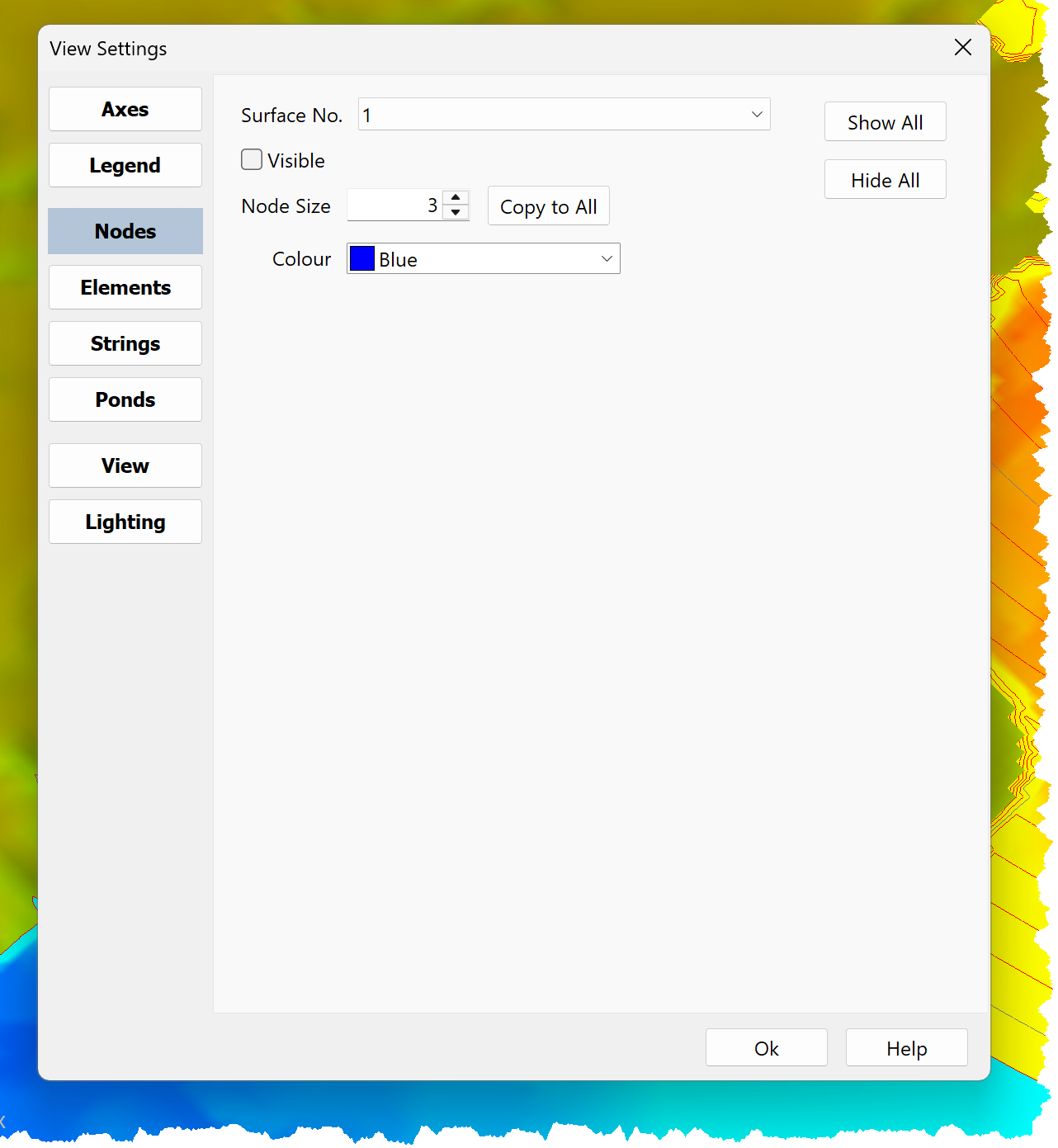The height and width of the screenshot is (1148, 1058).
Task: Open the Elements settings tab
Action: pyautogui.click(x=125, y=287)
